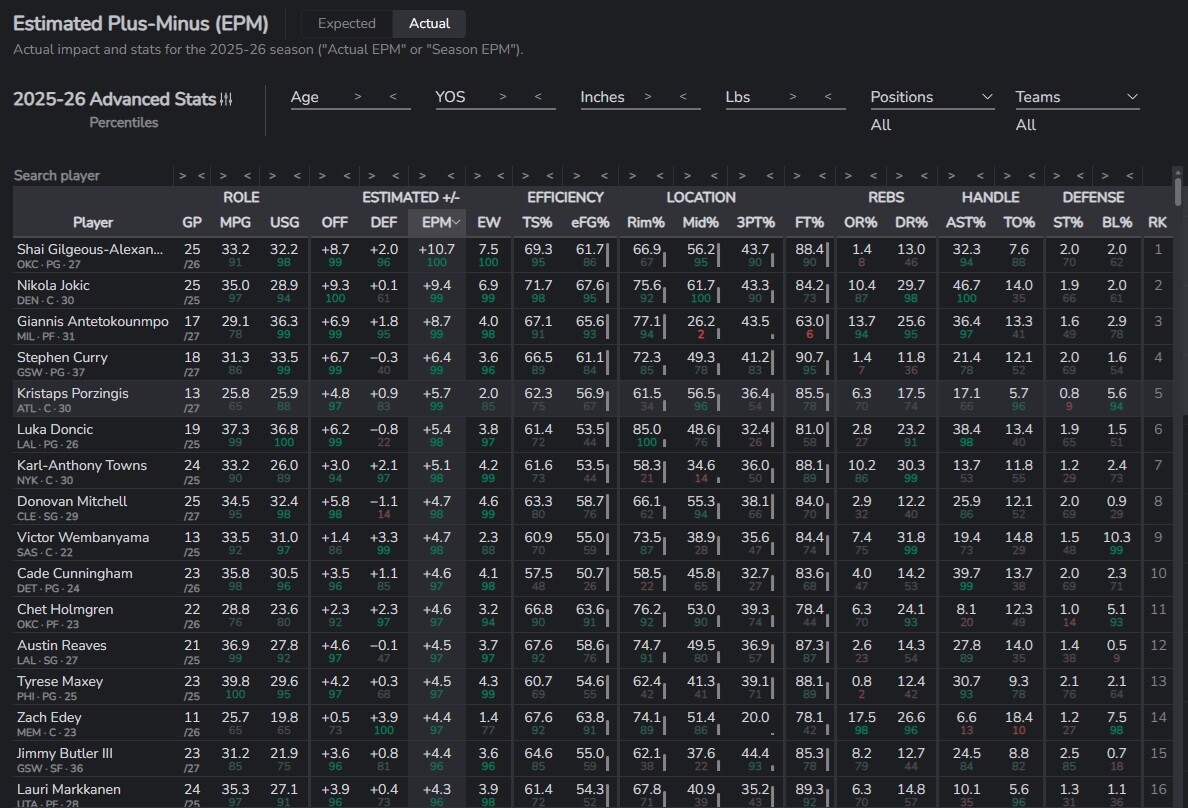Open the Positions dropdown
This screenshot has width=1188, height=808.
pos(932,97)
